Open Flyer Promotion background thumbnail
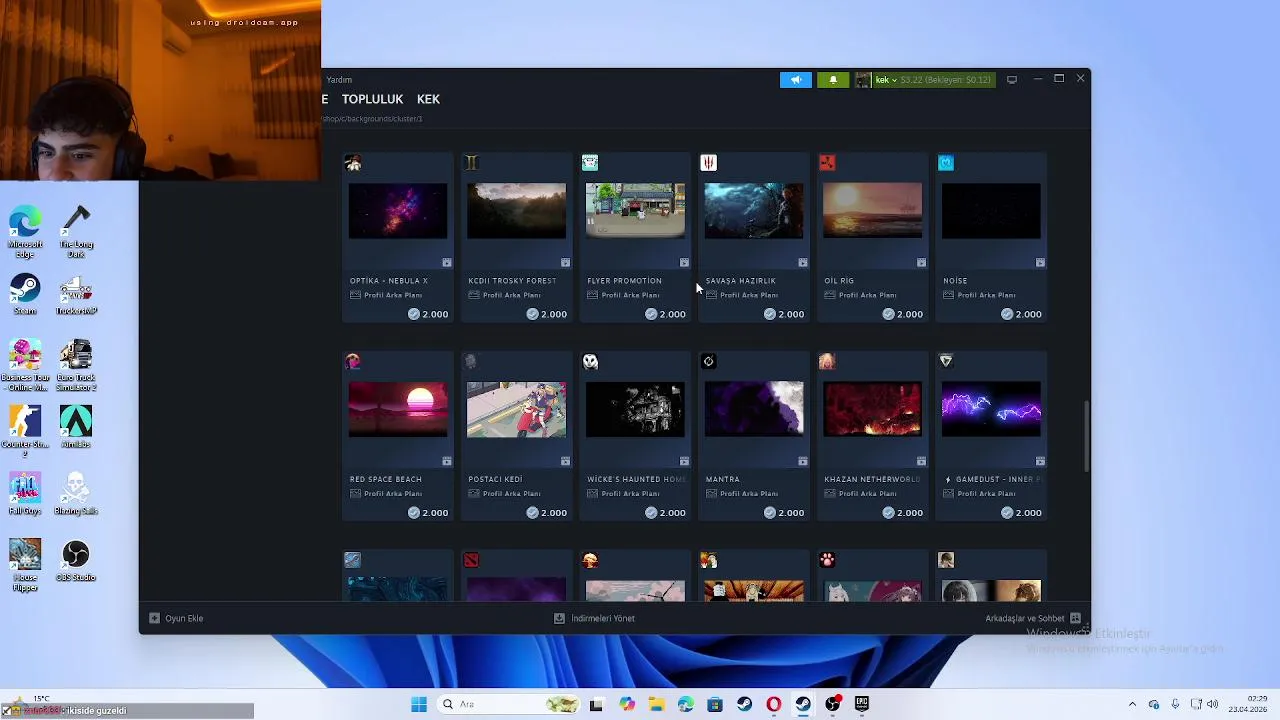Image resolution: width=1280 pixels, height=720 pixels. click(635, 211)
